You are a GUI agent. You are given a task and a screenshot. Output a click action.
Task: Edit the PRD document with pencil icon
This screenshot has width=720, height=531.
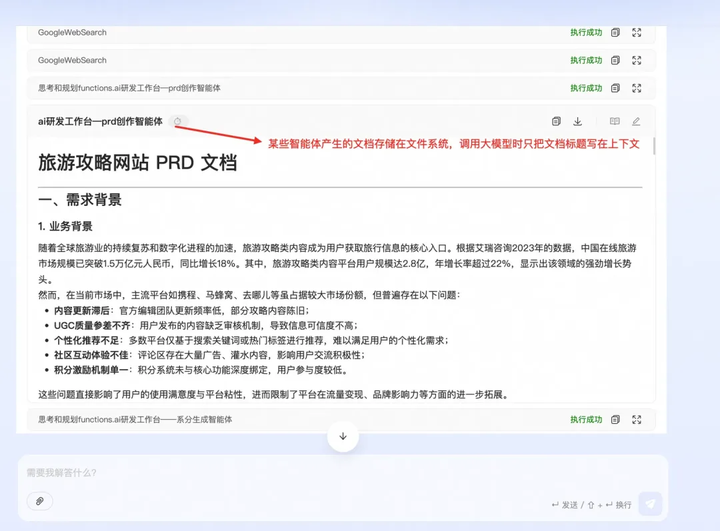click(x=636, y=121)
